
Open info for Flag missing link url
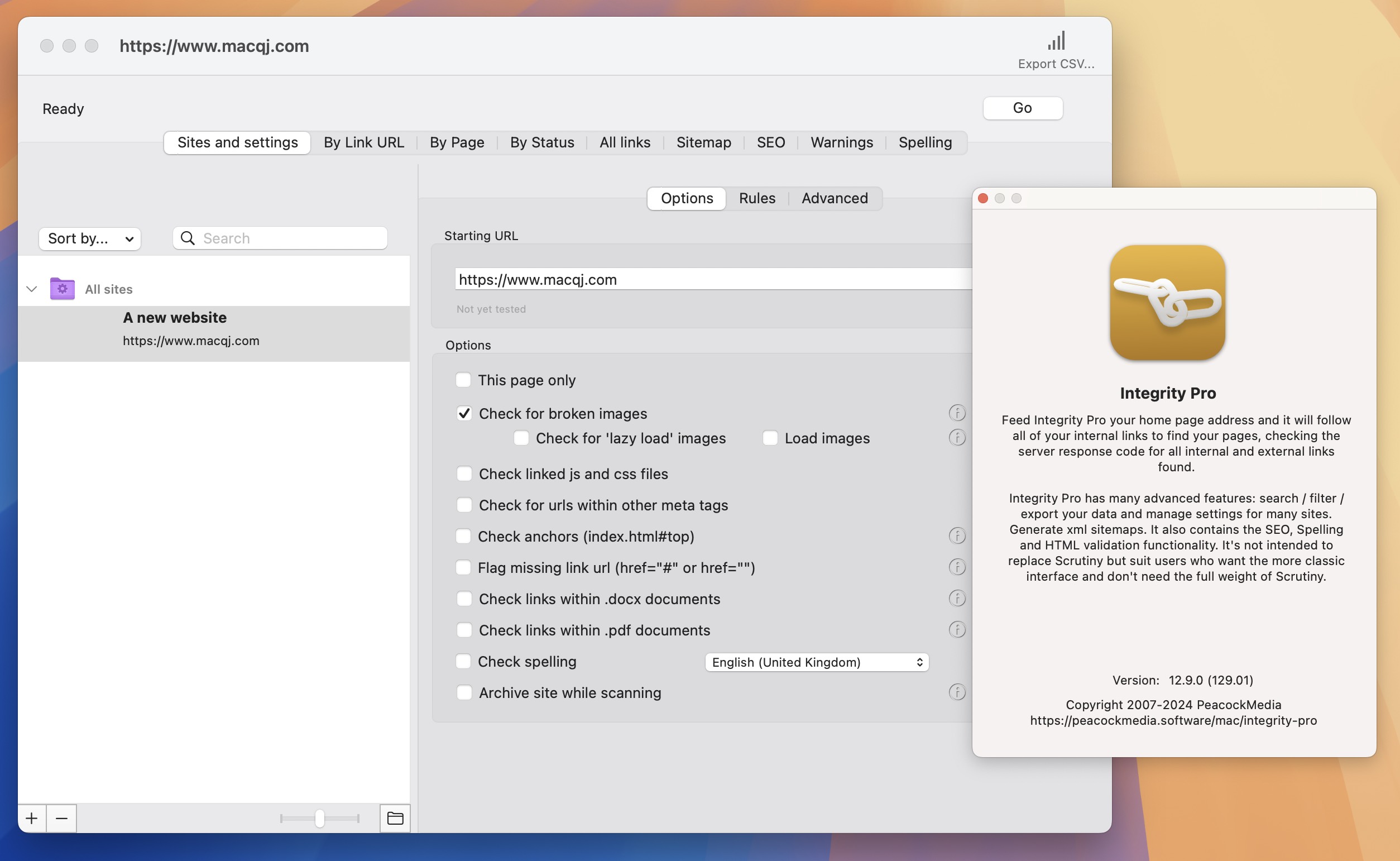pyautogui.click(x=957, y=567)
